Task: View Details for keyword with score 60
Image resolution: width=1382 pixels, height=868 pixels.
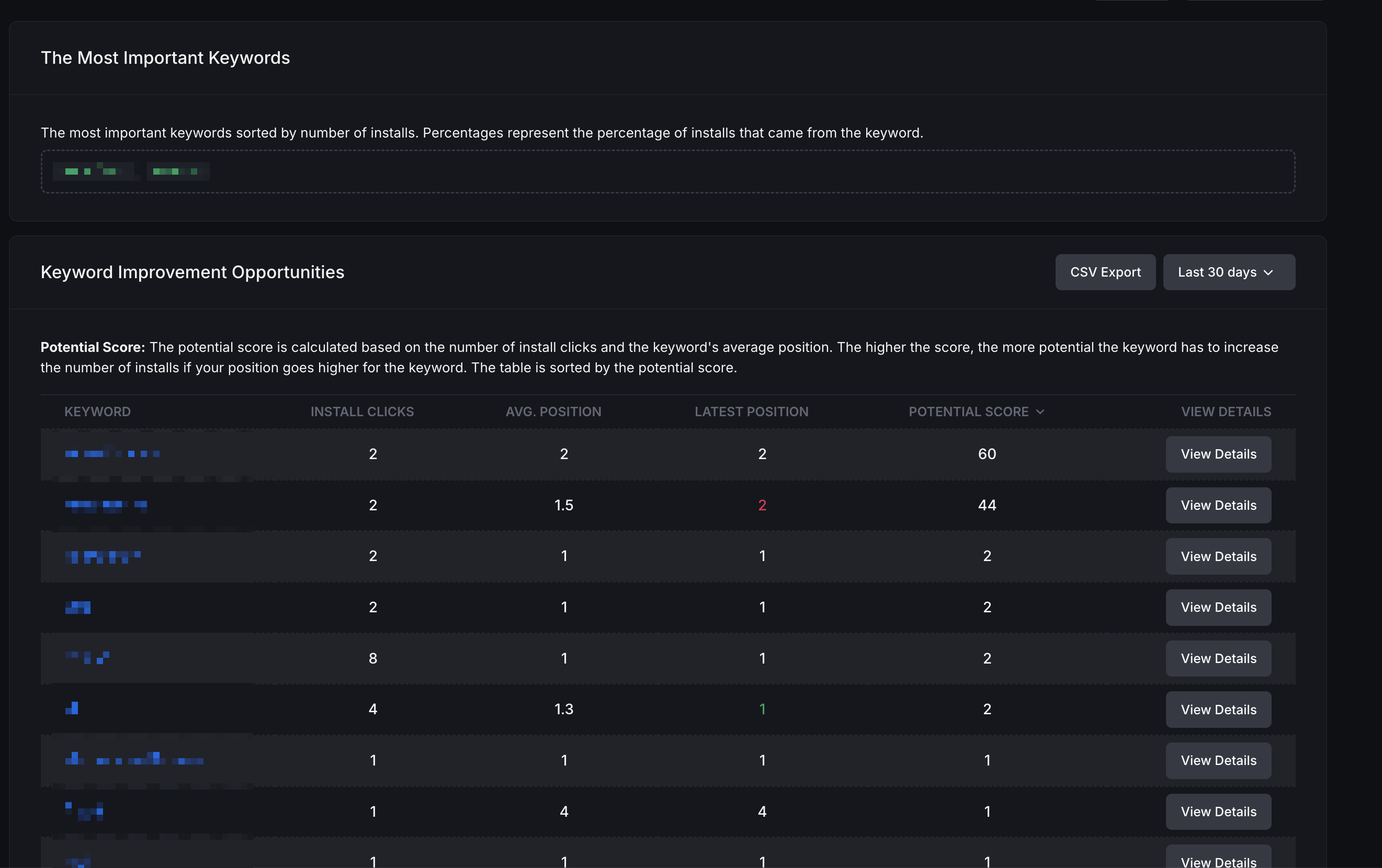Action: point(1218,454)
